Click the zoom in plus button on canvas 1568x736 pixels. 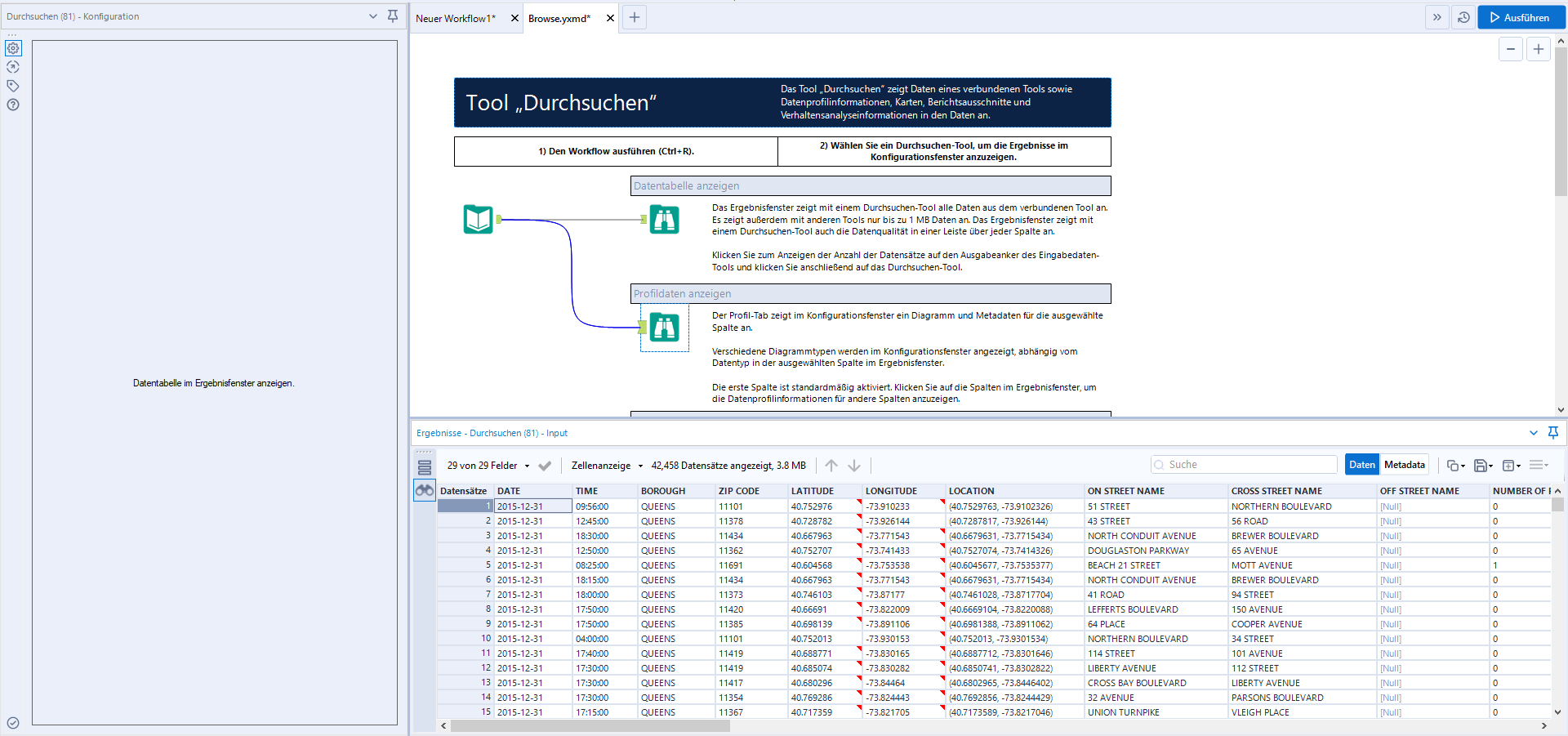1539,49
